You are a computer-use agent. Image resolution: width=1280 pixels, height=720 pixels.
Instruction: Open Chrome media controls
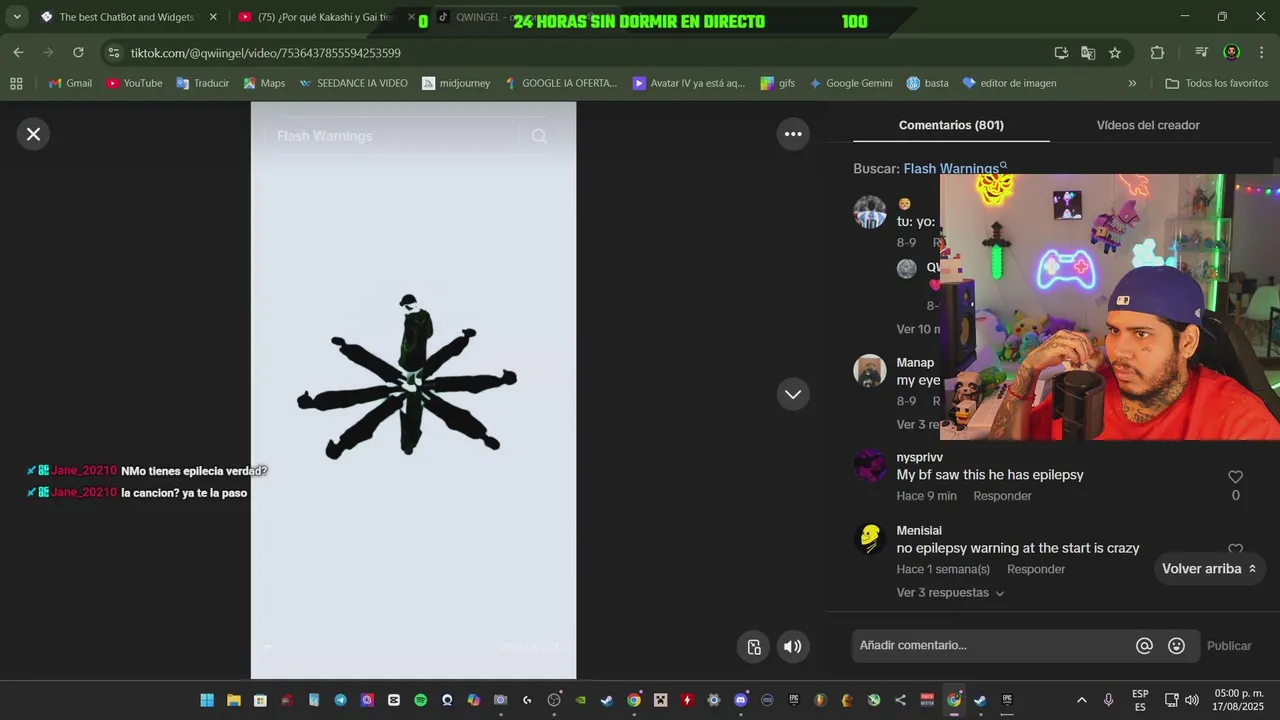click(x=1201, y=53)
